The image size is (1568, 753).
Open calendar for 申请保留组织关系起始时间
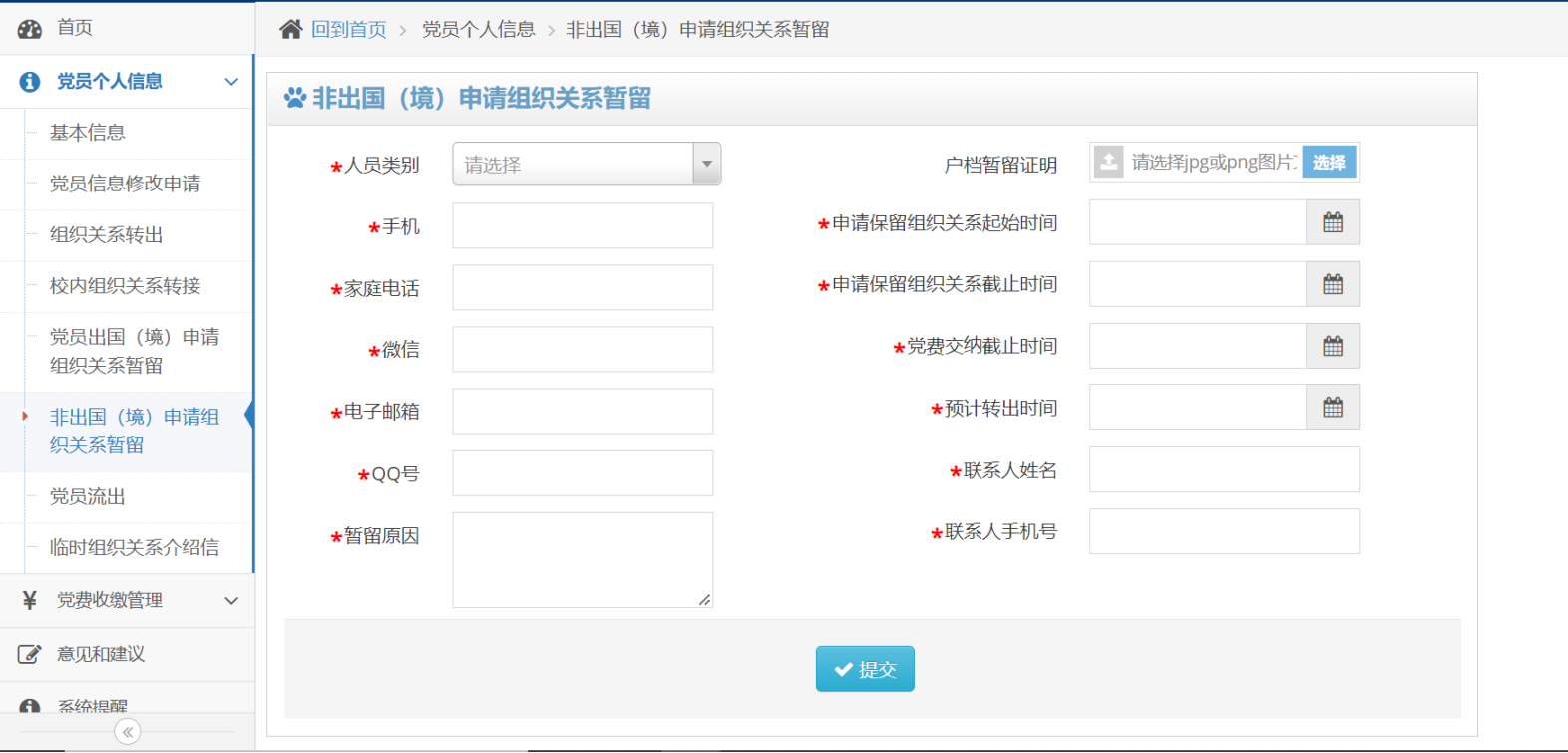pyautogui.click(x=1332, y=222)
